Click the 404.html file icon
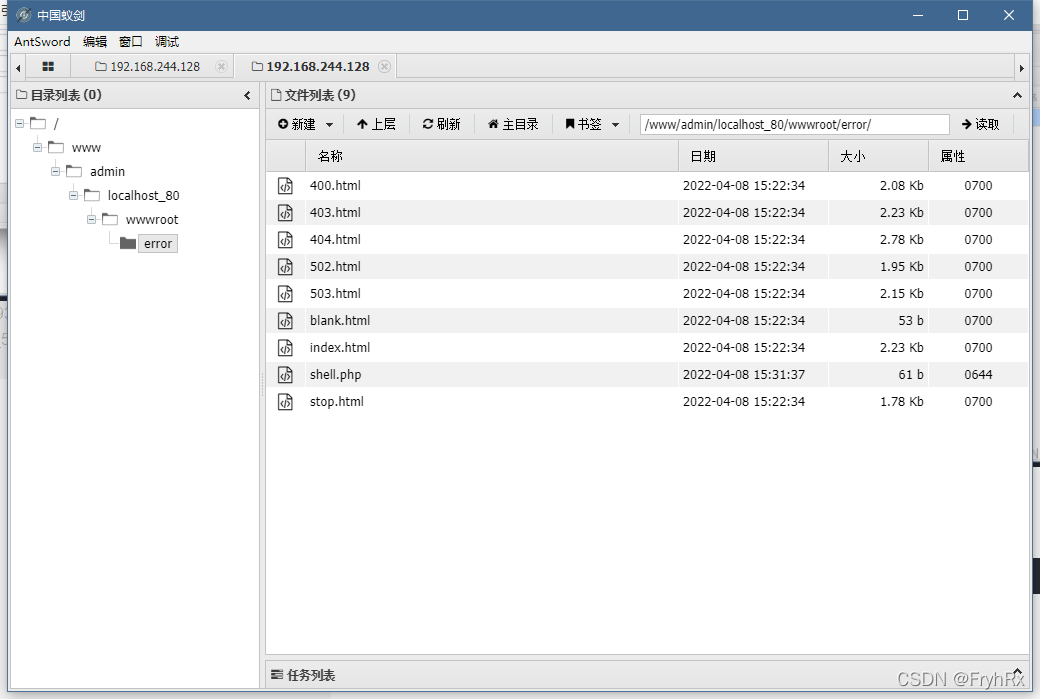 (285, 239)
